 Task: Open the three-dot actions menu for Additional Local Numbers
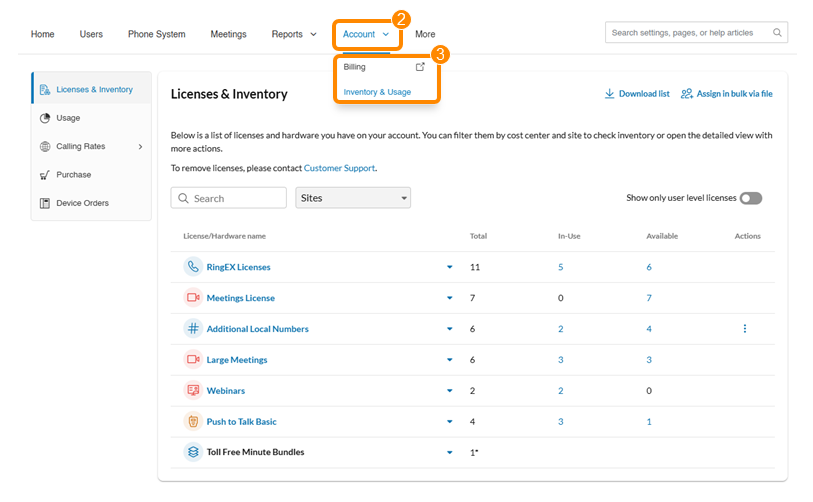tap(745, 329)
